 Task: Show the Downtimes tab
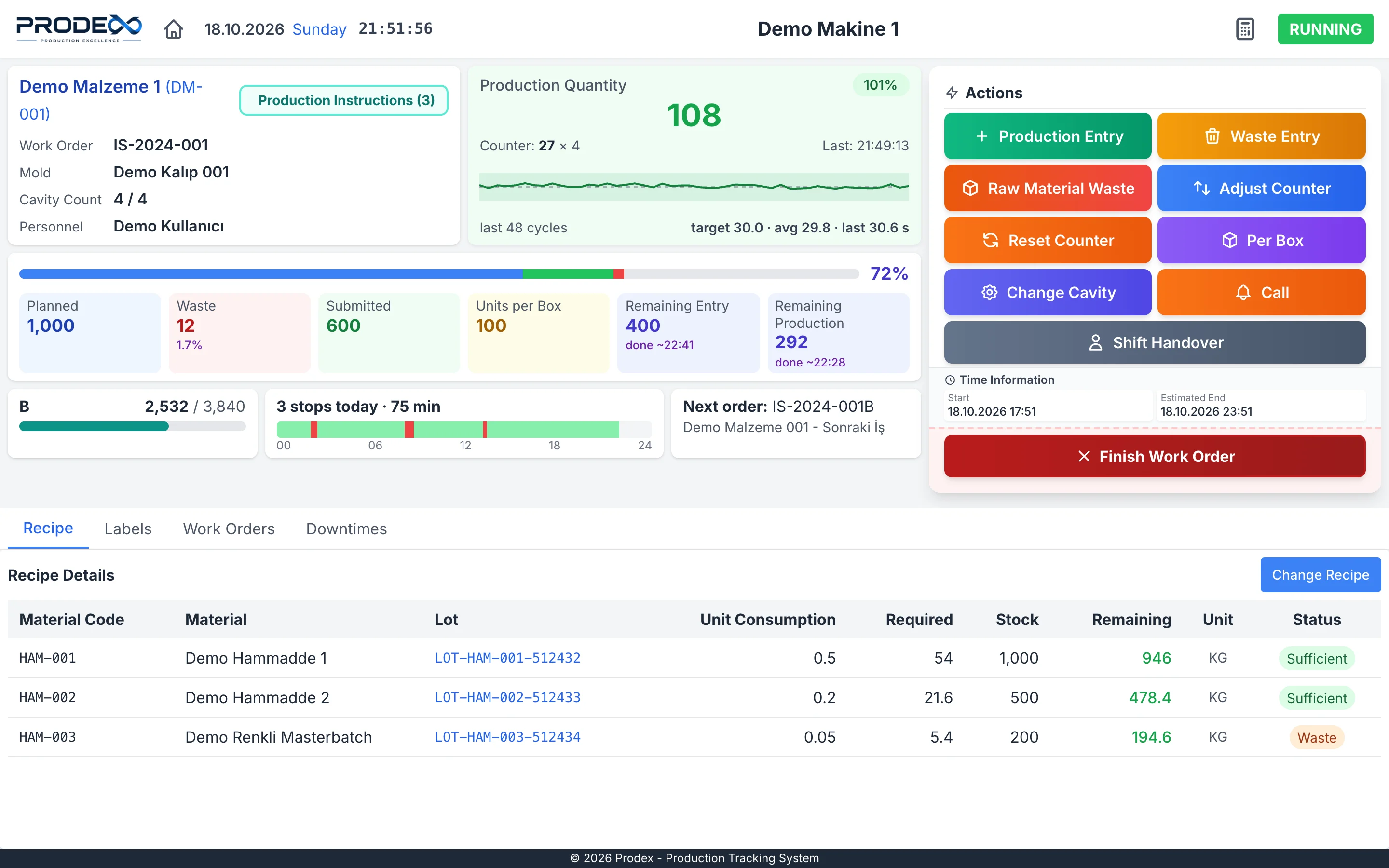347,529
